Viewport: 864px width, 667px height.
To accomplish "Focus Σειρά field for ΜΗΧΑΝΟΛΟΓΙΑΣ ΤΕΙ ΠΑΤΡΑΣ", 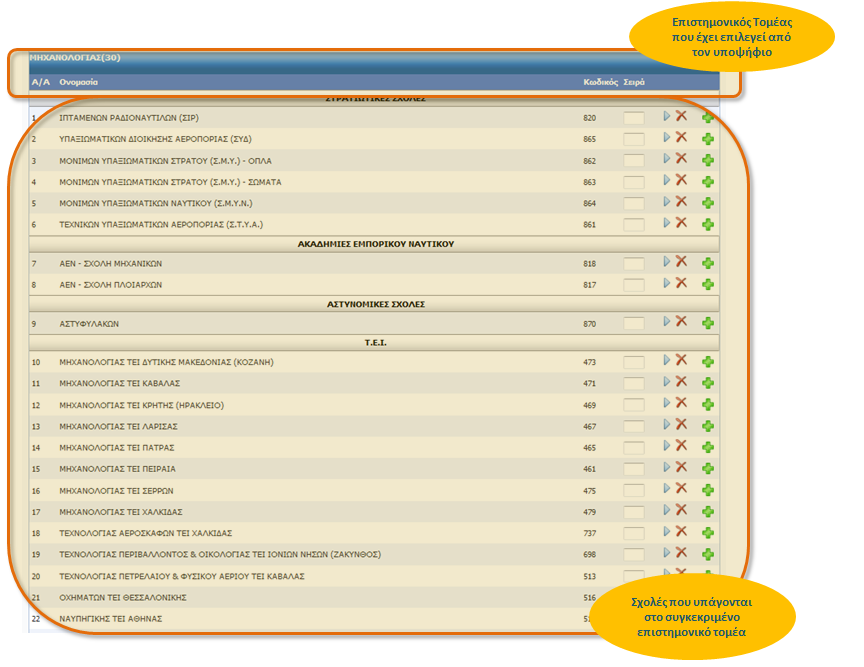I will pyautogui.click(x=634, y=448).
